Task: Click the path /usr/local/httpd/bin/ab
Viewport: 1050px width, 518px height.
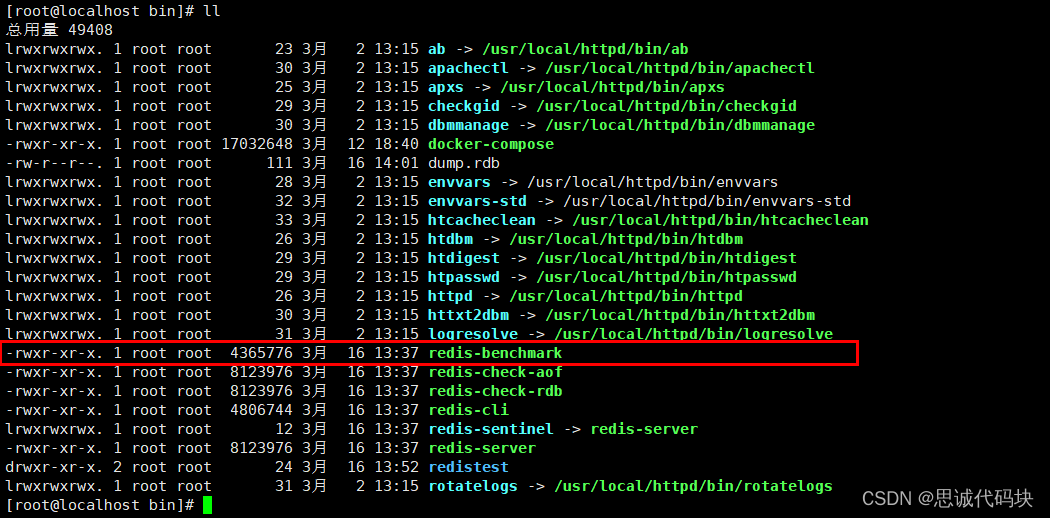Action: pyautogui.click(x=585, y=49)
